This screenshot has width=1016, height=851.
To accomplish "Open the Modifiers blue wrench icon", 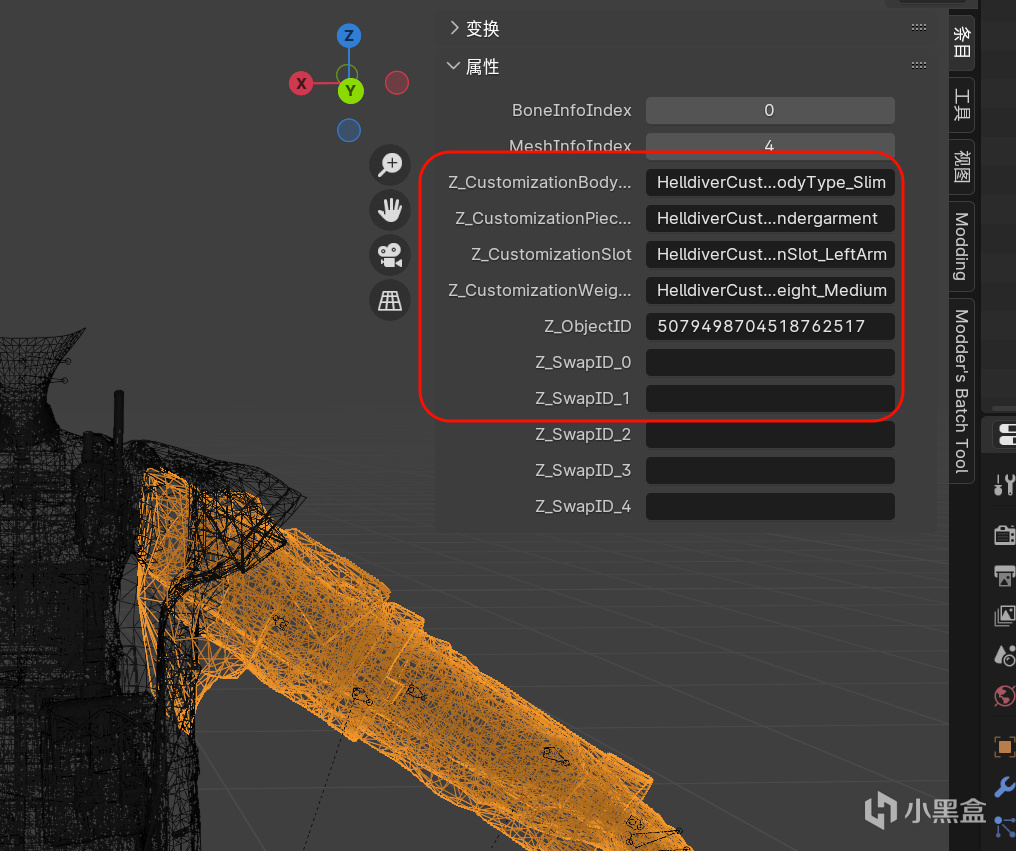I will pyautogui.click(x=1004, y=787).
